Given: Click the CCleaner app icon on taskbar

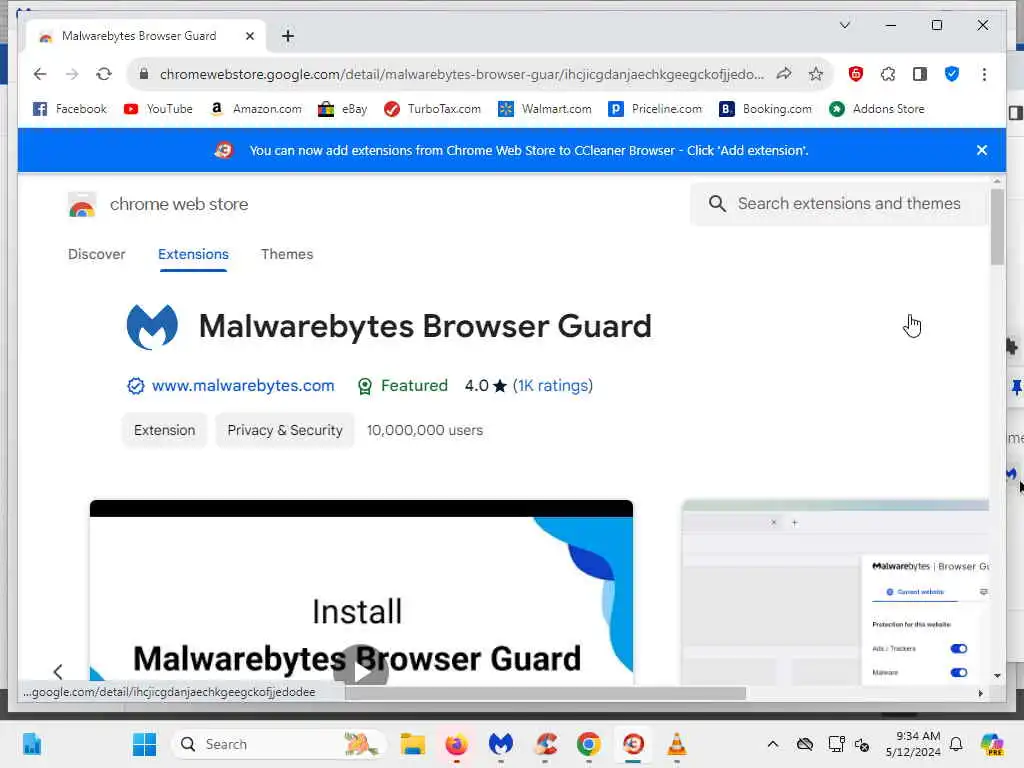Looking at the screenshot, I should [x=545, y=744].
